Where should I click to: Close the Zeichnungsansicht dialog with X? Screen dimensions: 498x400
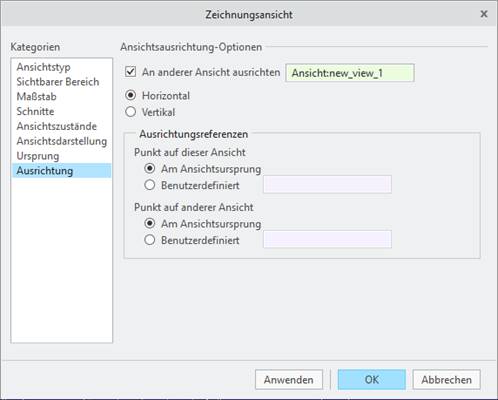(484, 14)
